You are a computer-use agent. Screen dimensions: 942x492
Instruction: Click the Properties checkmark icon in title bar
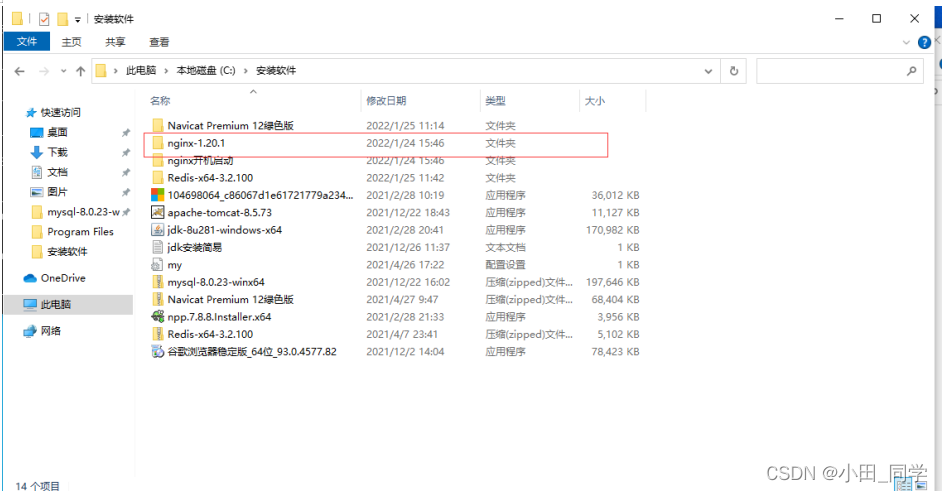[44, 19]
